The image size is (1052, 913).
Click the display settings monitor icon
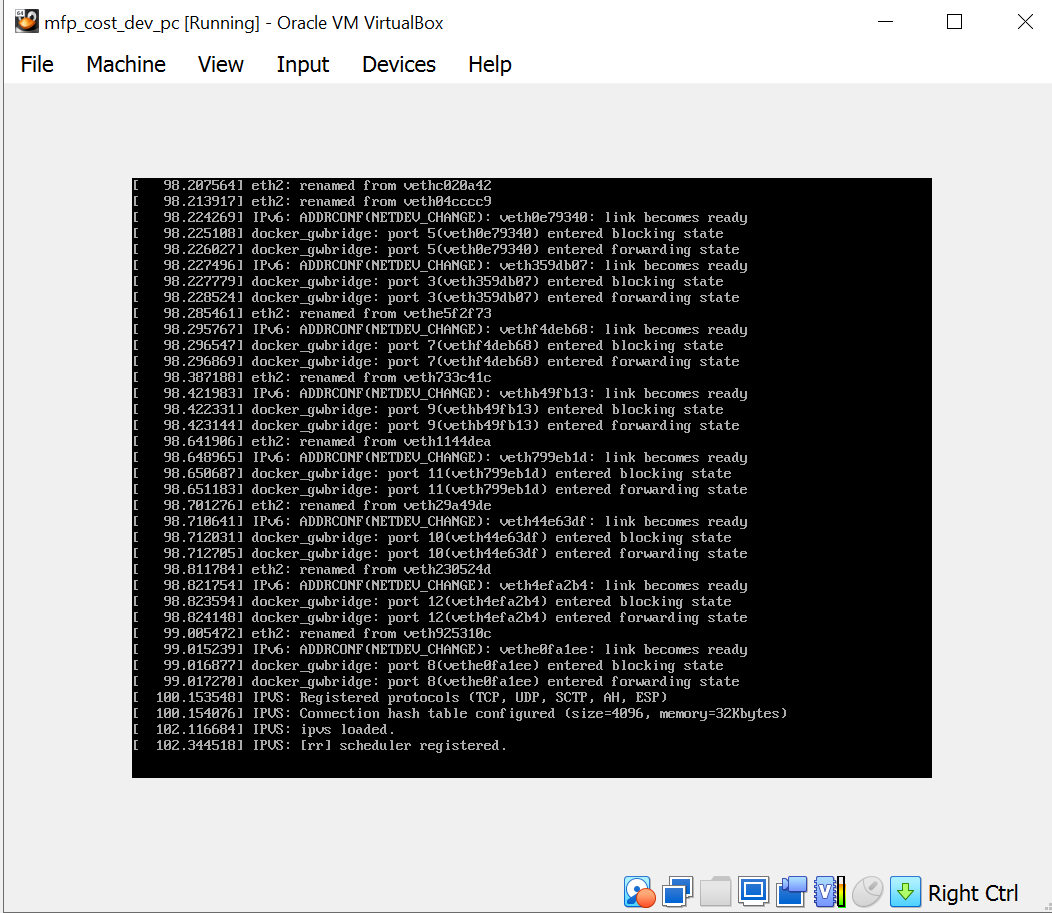coord(753,892)
